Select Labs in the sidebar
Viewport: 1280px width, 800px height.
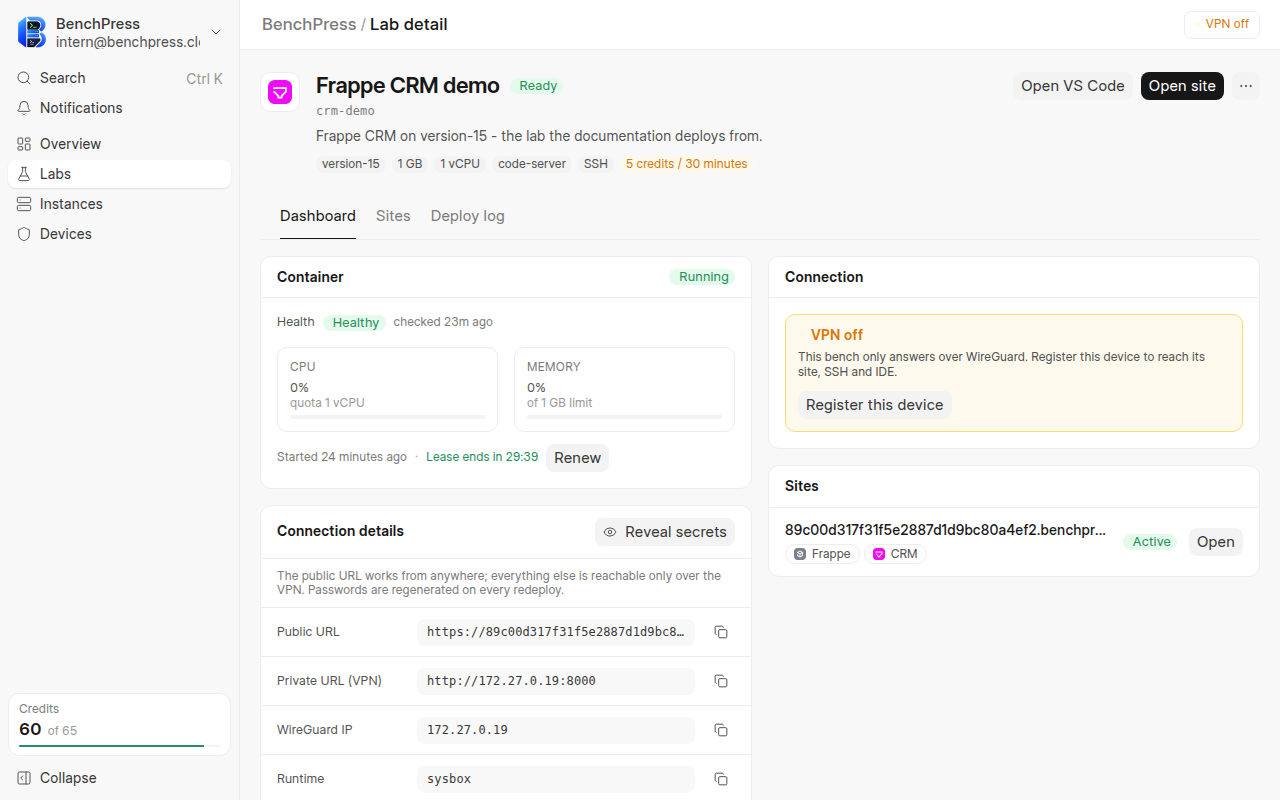119,174
